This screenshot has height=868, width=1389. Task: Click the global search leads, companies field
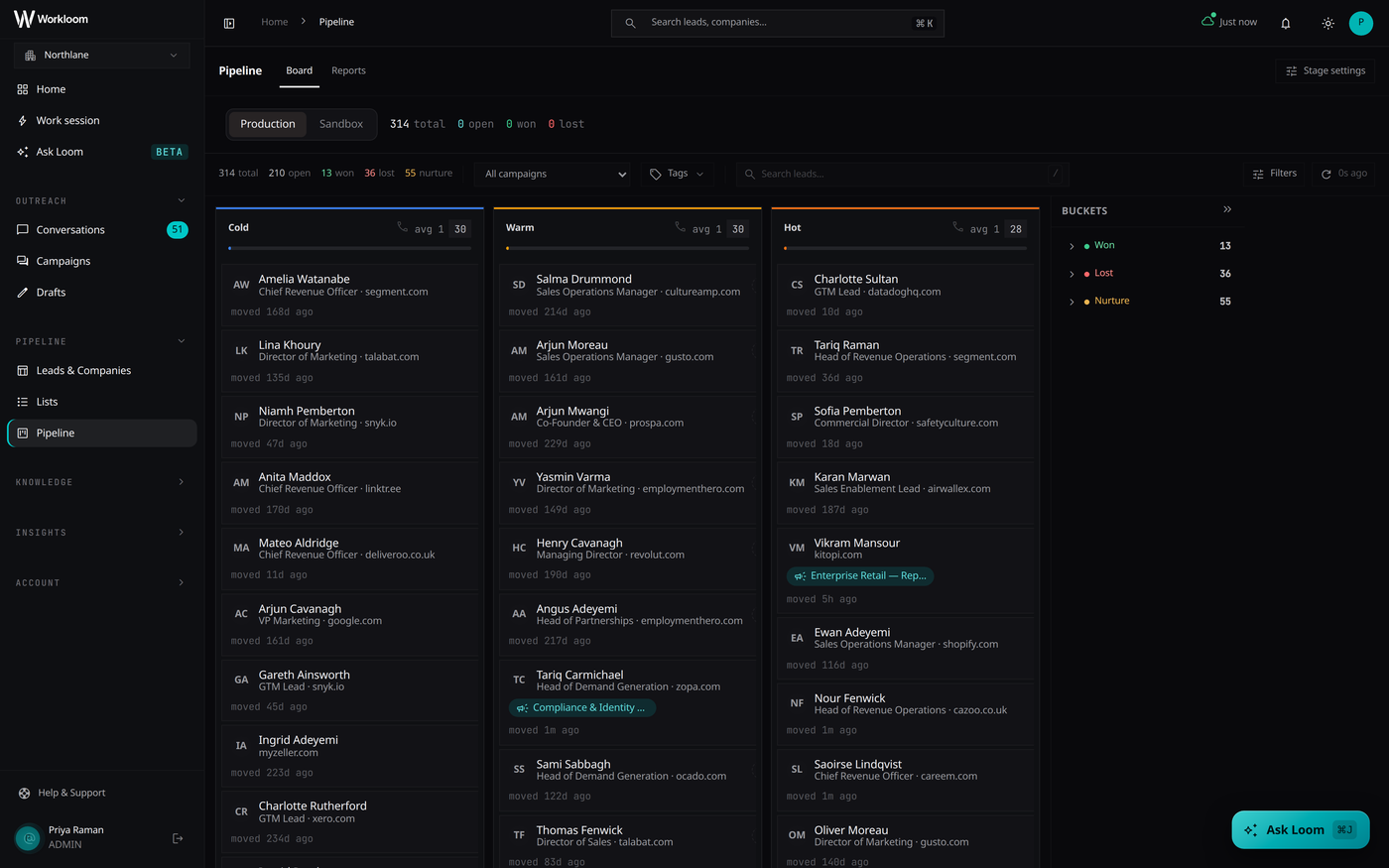point(777,23)
